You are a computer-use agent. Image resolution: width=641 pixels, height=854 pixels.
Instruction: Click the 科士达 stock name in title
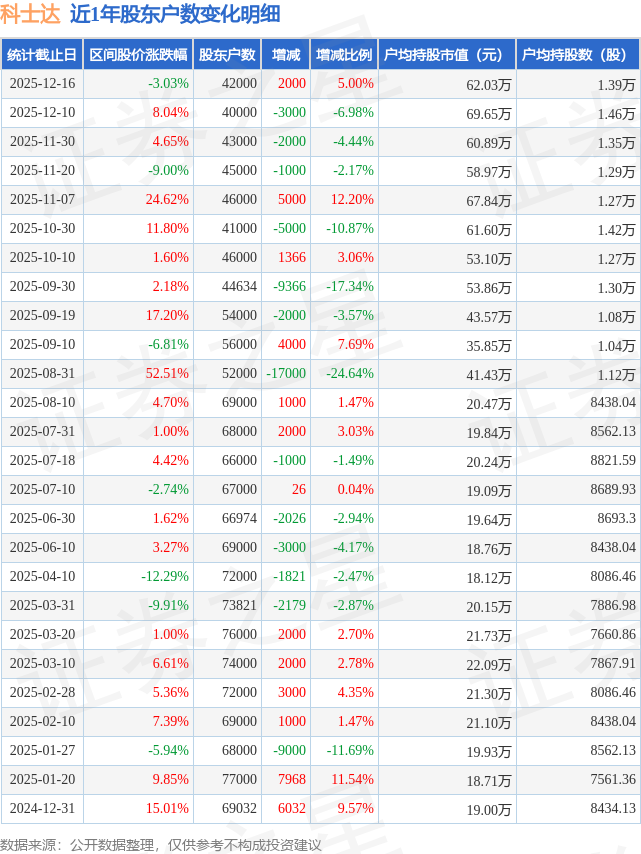point(30,14)
